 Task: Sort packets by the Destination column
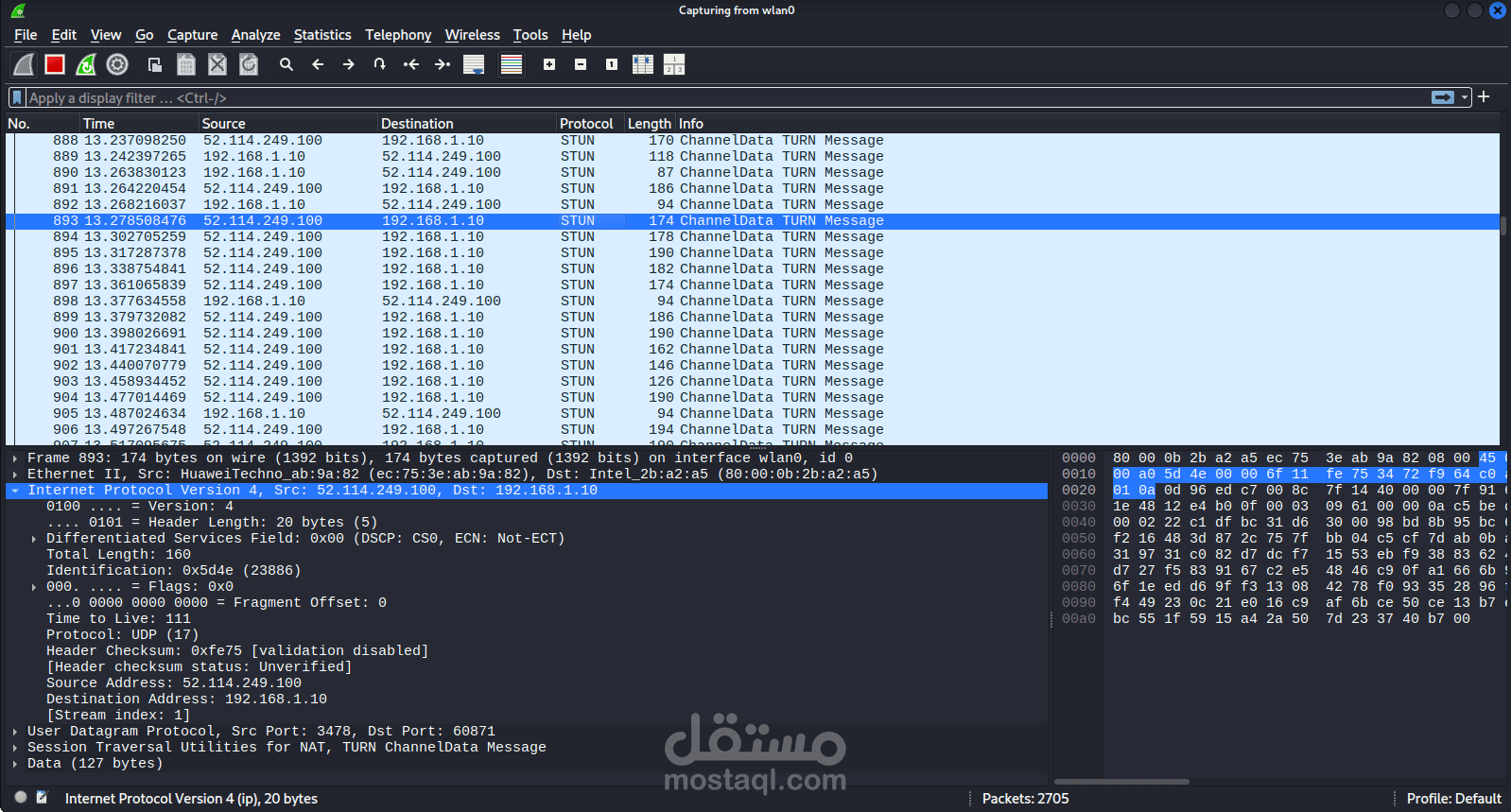click(x=467, y=124)
